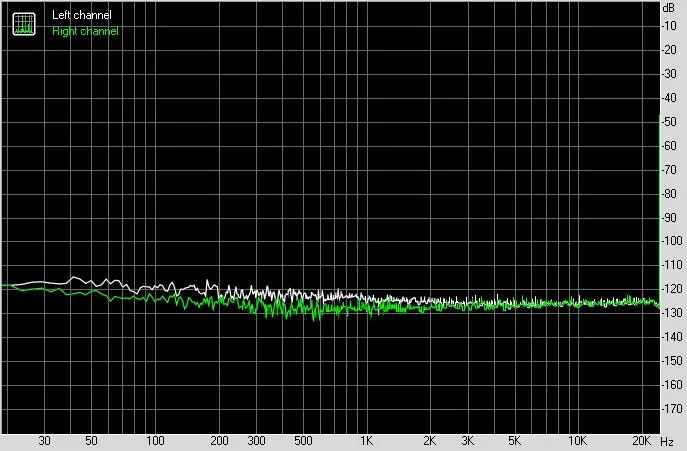The height and width of the screenshot is (451, 687).
Task: Click the "5K" frequency axis label
Action: (x=514, y=441)
